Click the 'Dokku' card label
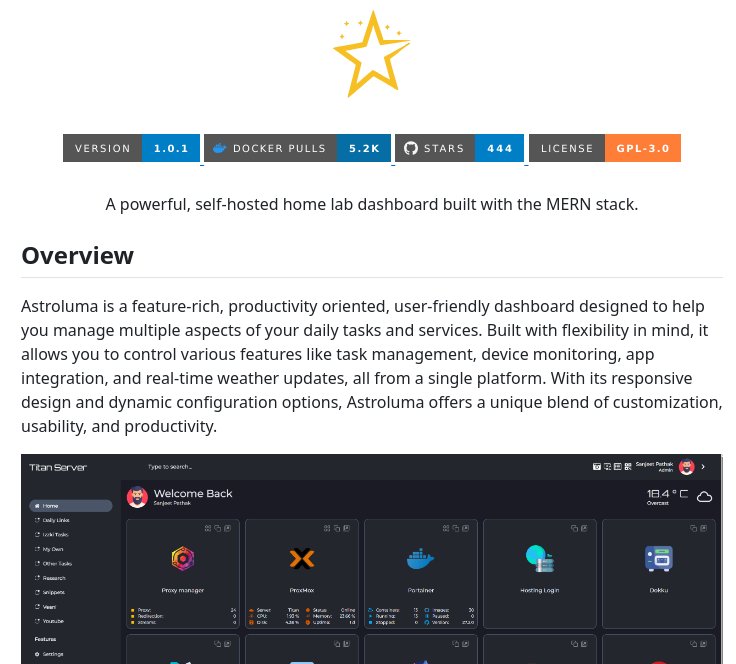Screen dimensions: 736x664 (x=659, y=590)
